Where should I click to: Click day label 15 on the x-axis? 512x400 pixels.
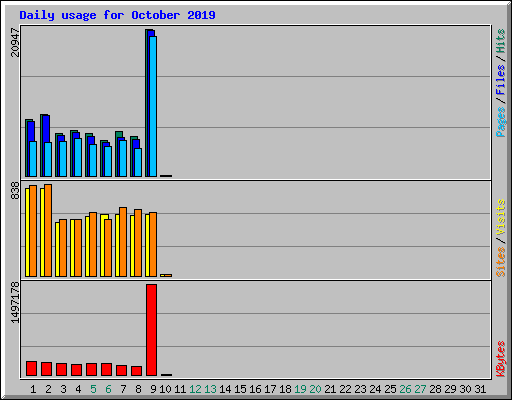(x=240, y=389)
